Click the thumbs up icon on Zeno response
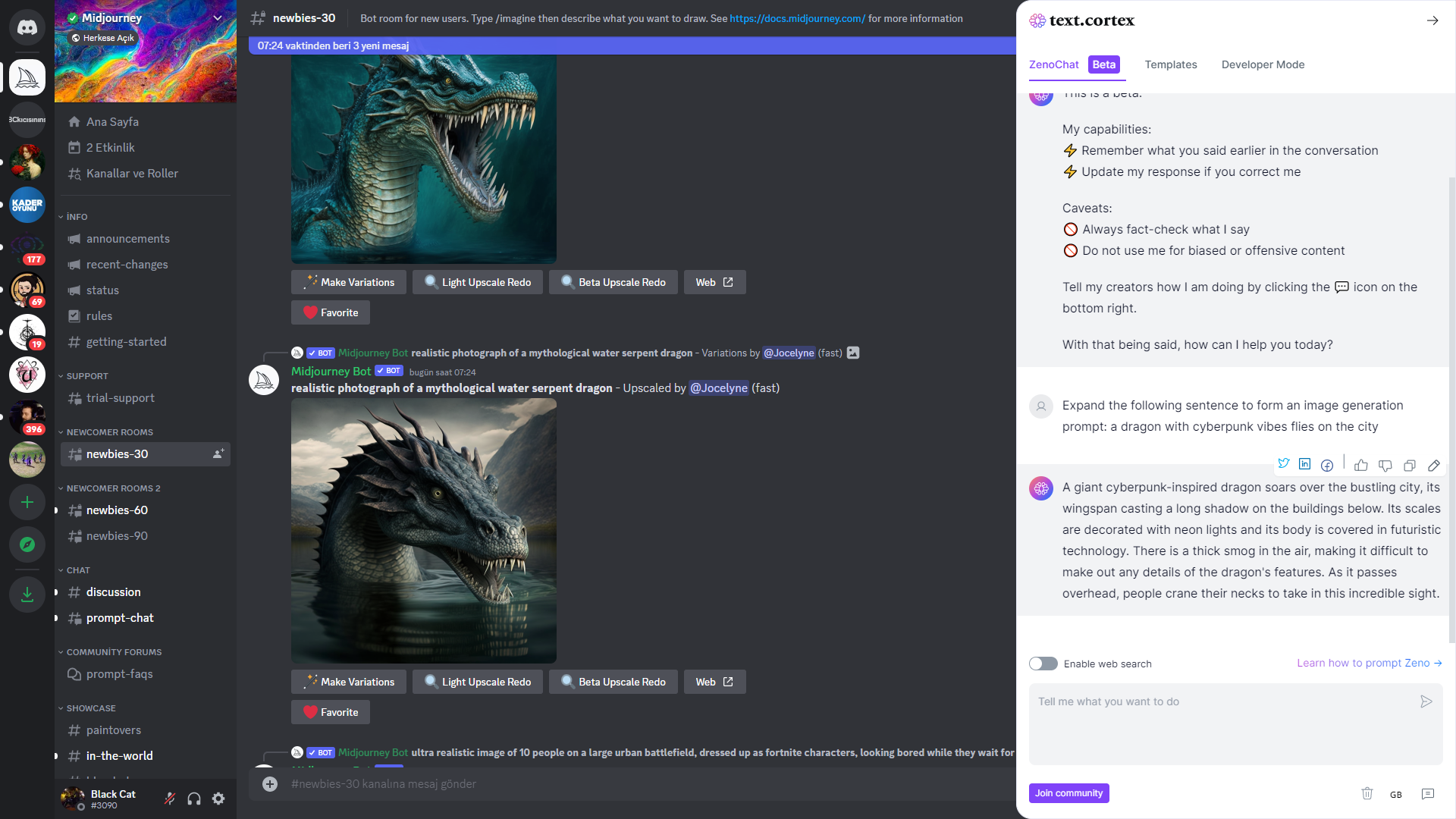The height and width of the screenshot is (819, 1456). [x=1361, y=465]
